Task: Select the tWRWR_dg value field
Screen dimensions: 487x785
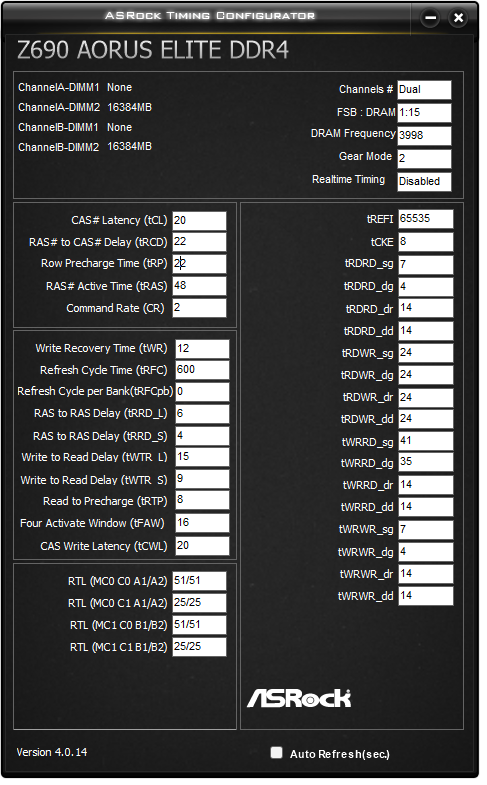Action: click(x=426, y=552)
